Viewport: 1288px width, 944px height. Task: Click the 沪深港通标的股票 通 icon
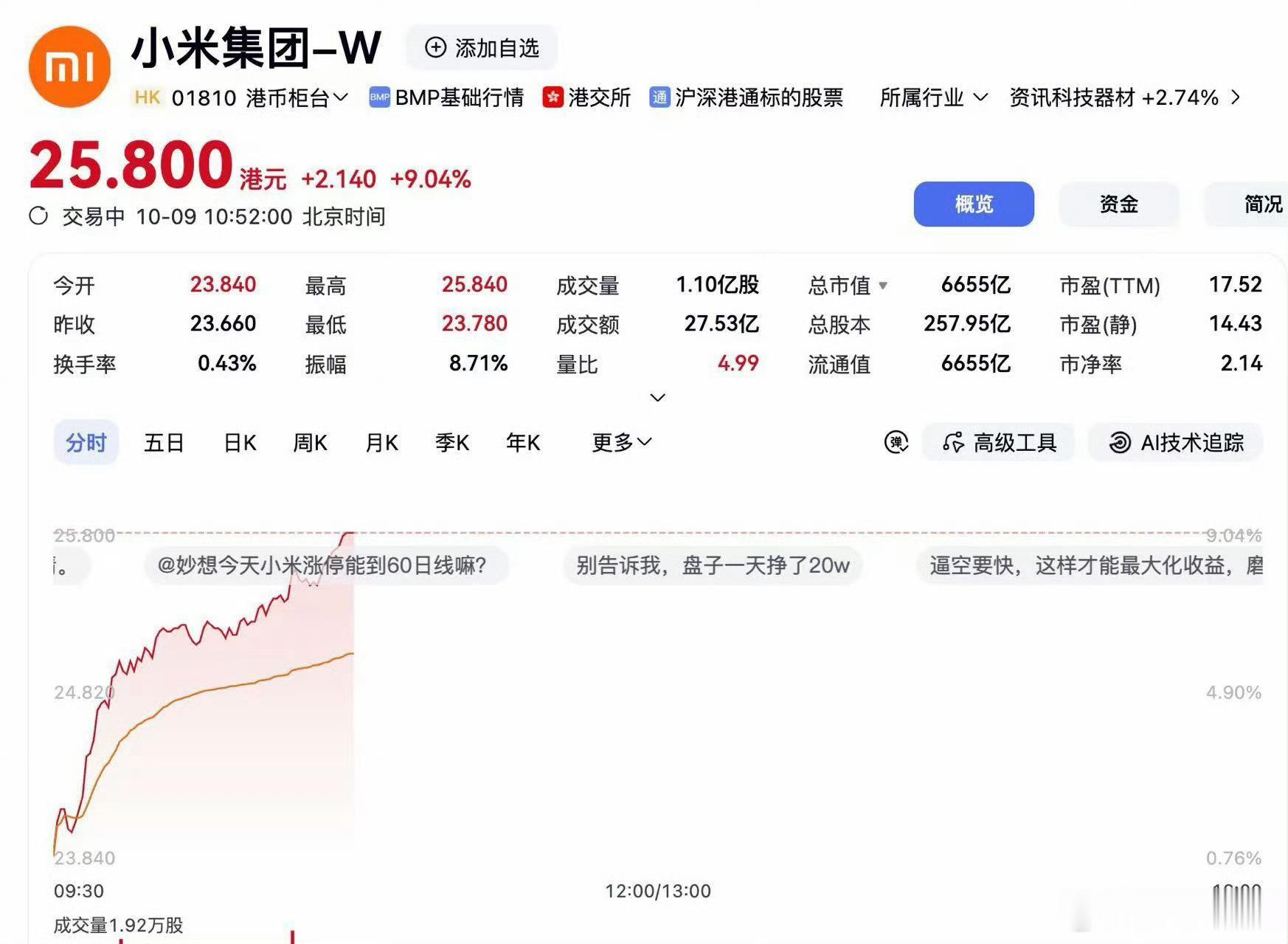coord(659,97)
